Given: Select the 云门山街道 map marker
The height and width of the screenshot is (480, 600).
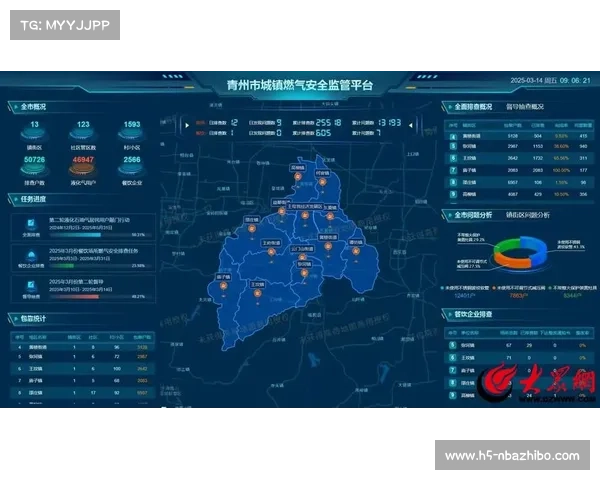Looking at the screenshot, I should 302,257.
